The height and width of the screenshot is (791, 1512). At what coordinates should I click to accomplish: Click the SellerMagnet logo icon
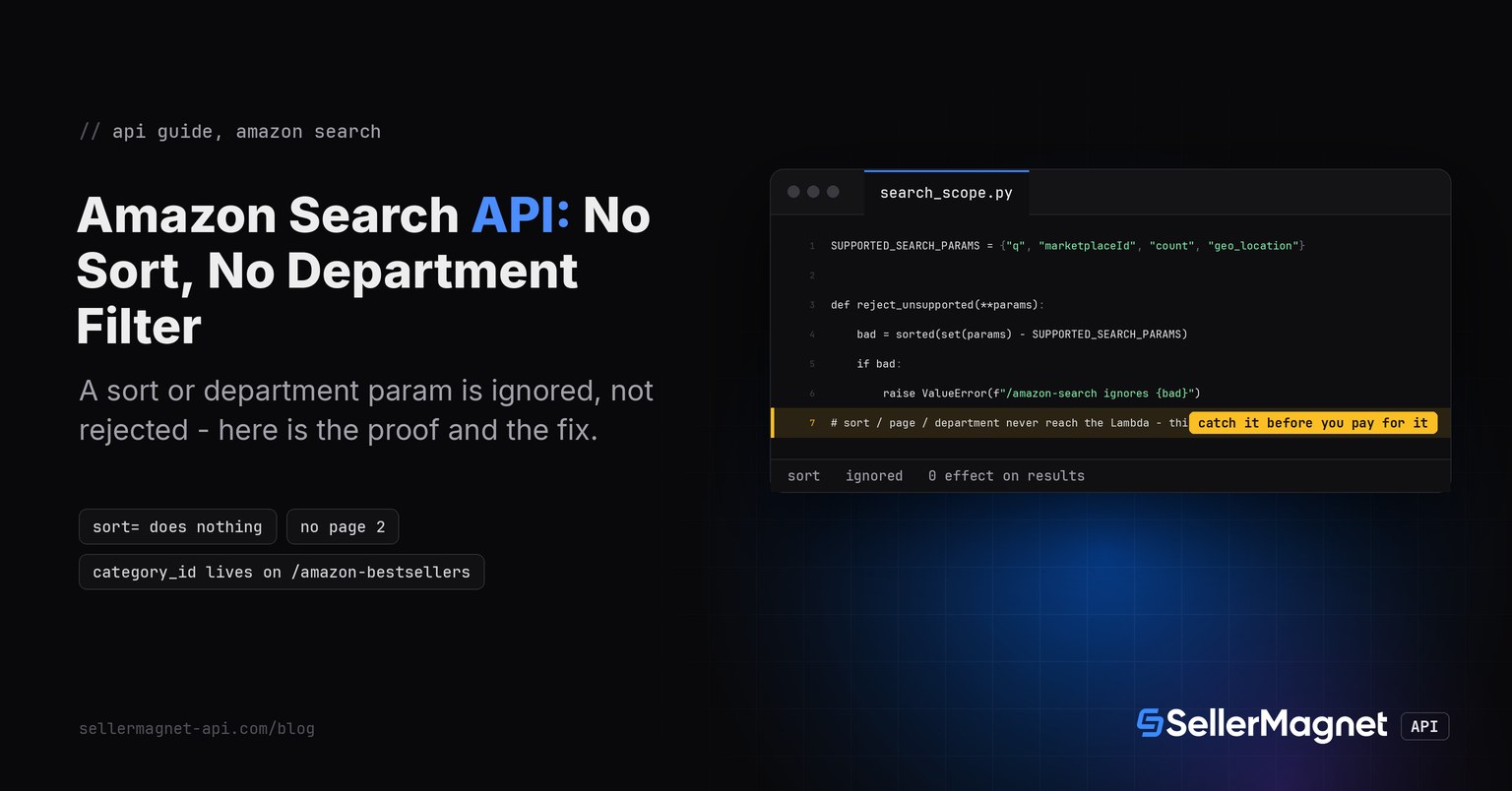click(1149, 723)
